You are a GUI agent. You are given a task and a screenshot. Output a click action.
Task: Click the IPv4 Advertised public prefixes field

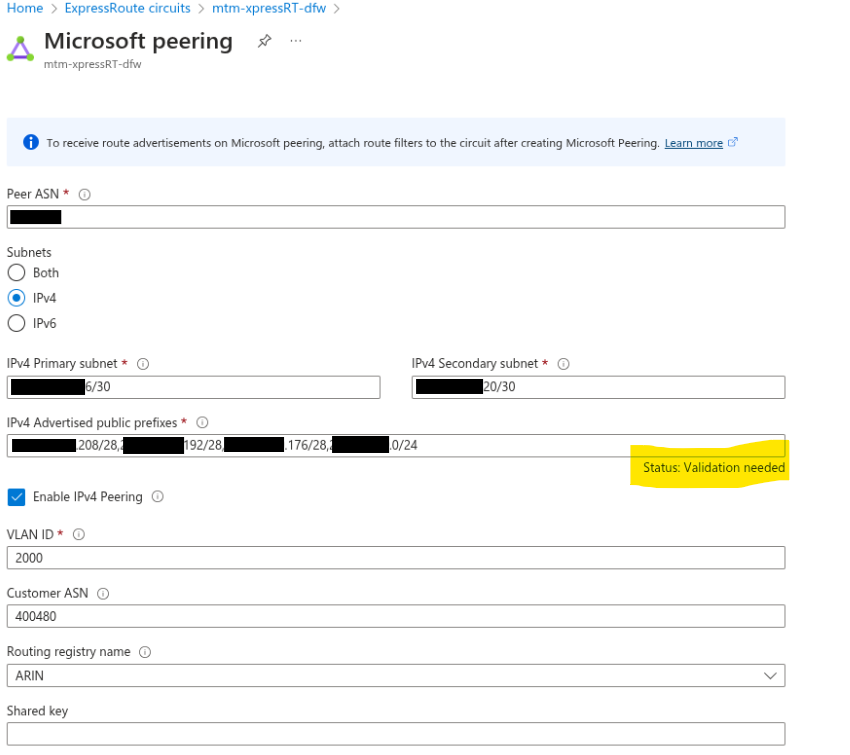[396, 446]
